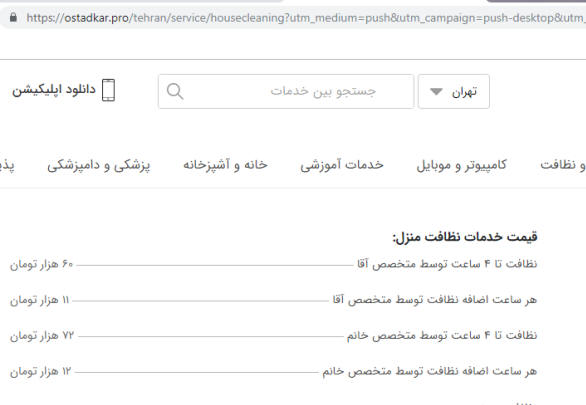Viewport: 586px width, 405px height.
Task: Click هر ساعت اضافه نظافت توسط متخصص خانم
Action: (x=430, y=371)
